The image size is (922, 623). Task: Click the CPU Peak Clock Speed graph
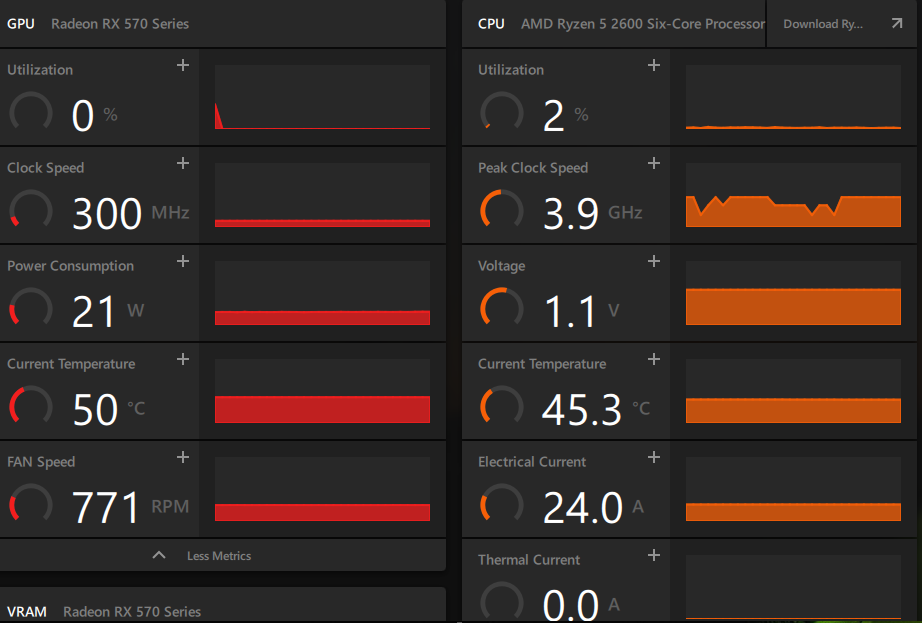tap(793, 195)
